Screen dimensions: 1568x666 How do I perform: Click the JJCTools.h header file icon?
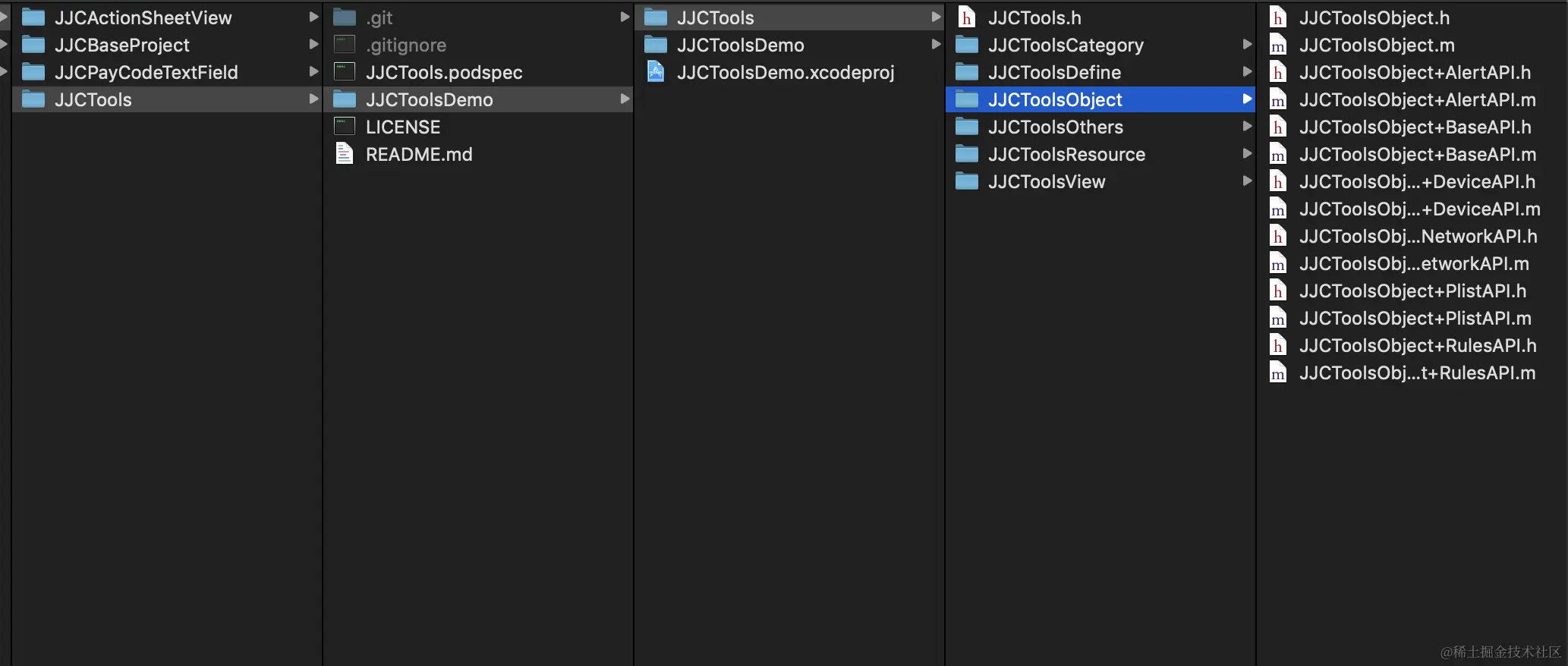[967, 17]
